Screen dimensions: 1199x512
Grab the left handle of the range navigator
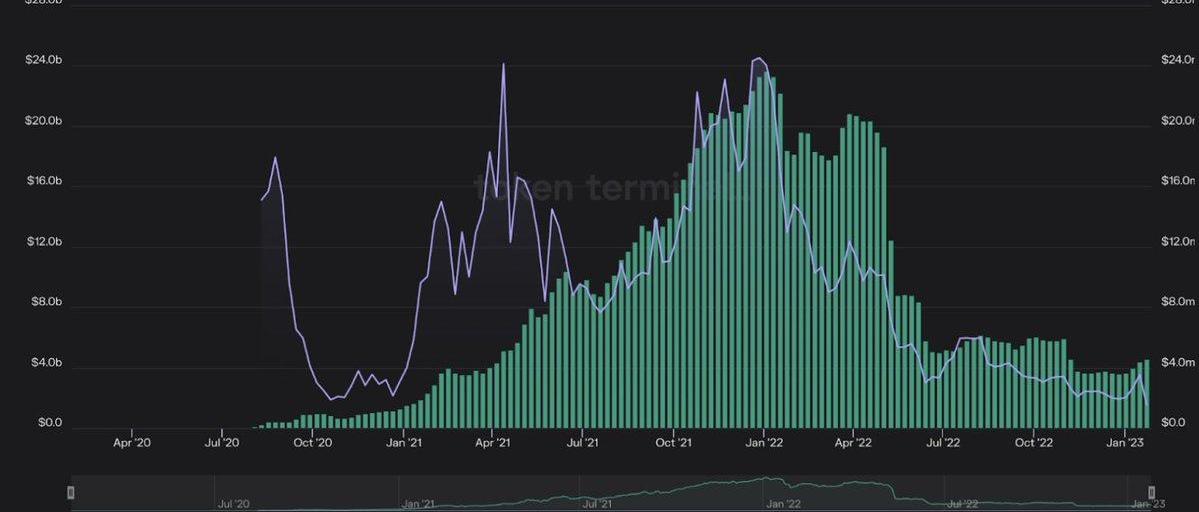tap(70, 492)
